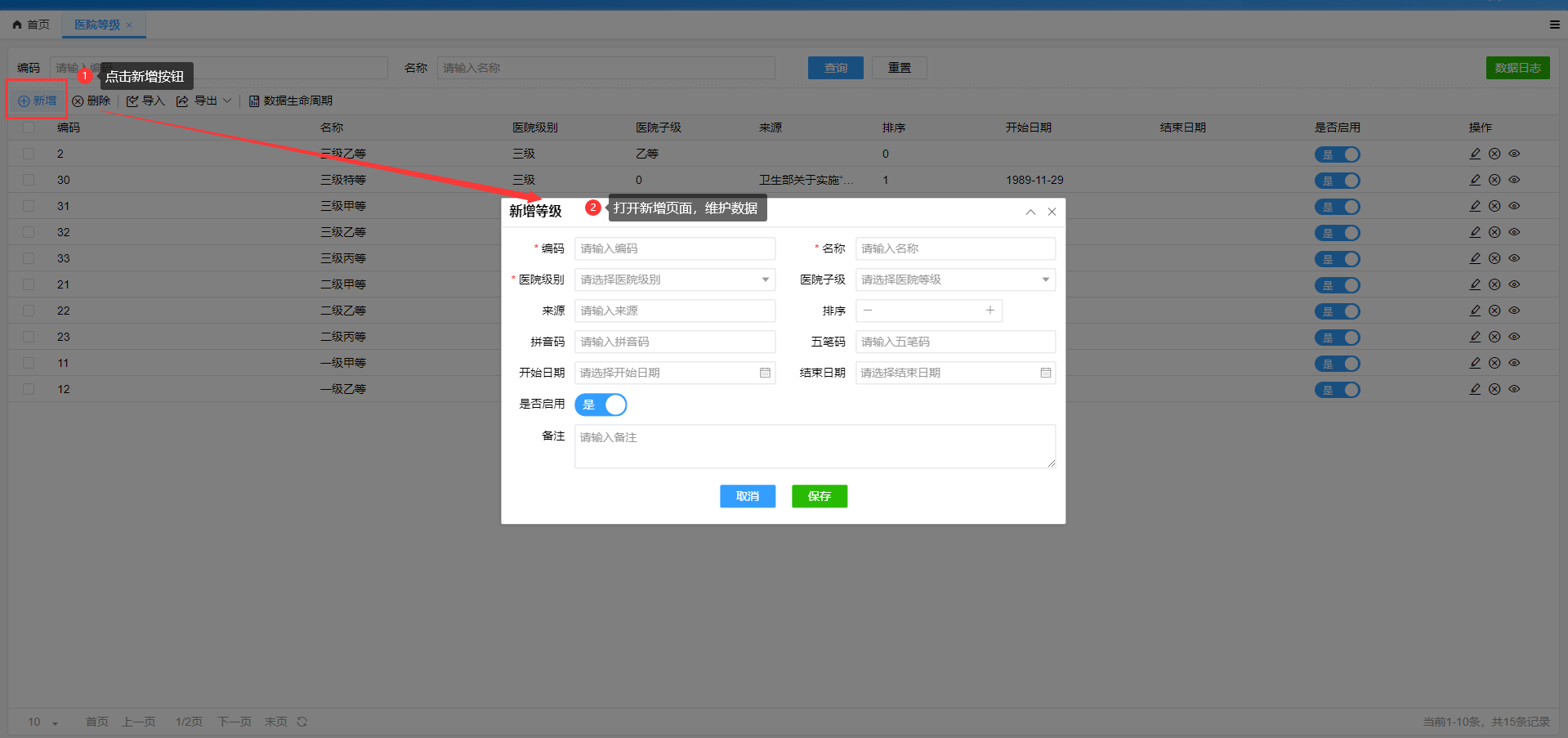Collapse the 新增等级 dialog with up arrow
This screenshot has width=1568, height=738.
[x=1030, y=212]
